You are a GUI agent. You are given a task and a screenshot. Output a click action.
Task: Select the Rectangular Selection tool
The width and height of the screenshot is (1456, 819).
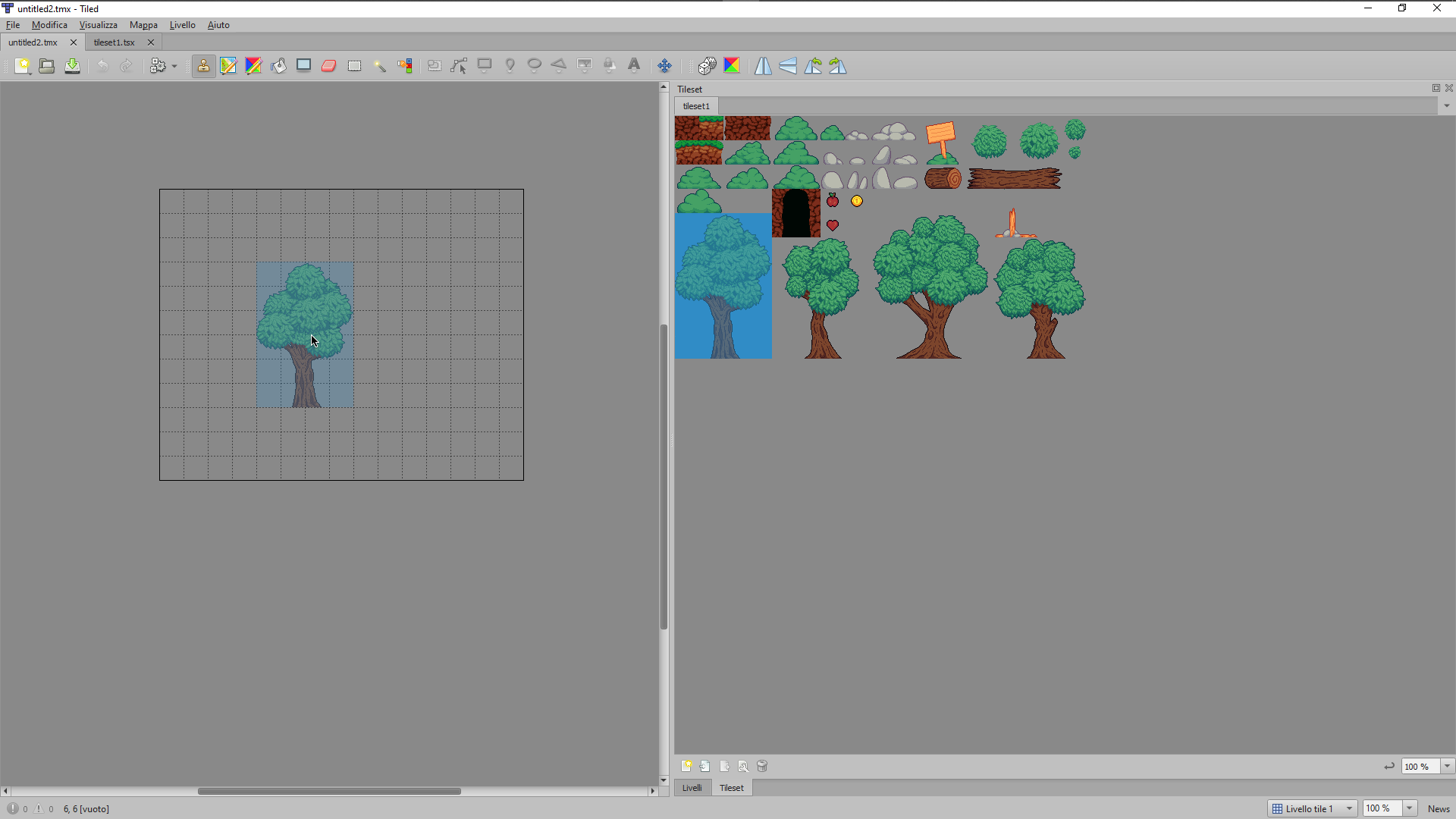(x=354, y=65)
